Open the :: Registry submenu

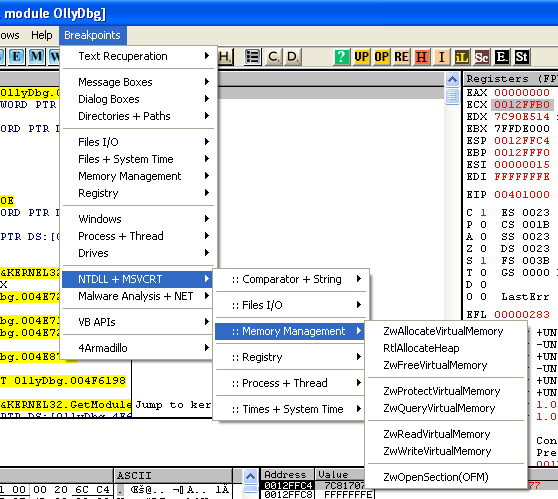(x=291, y=357)
